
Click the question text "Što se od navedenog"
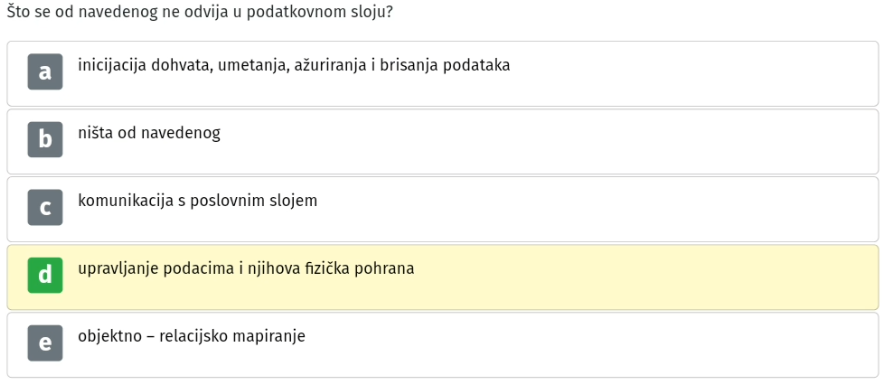pos(82,12)
